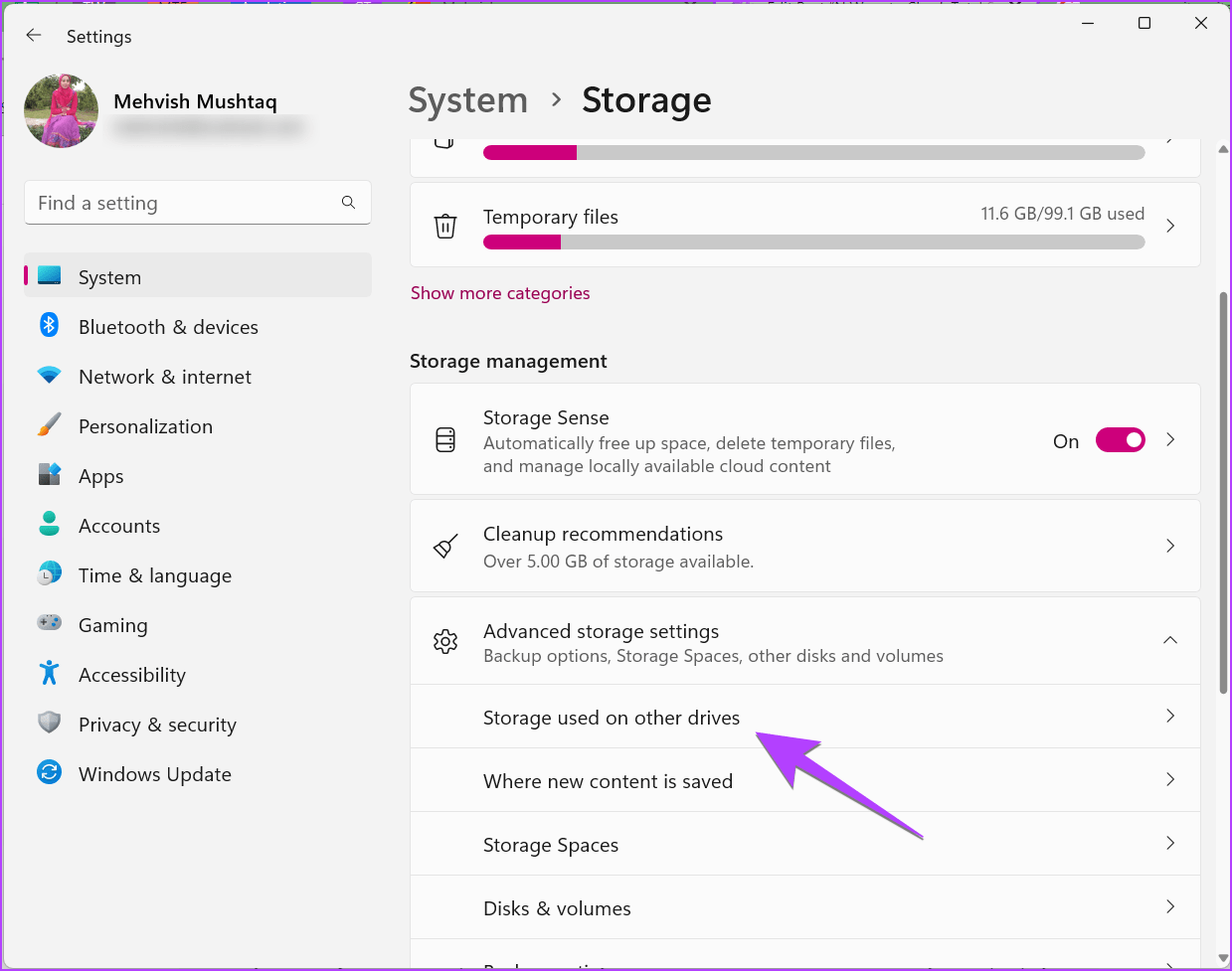
Task: Collapse the Advanced storage settings section
Action: 1170,640
